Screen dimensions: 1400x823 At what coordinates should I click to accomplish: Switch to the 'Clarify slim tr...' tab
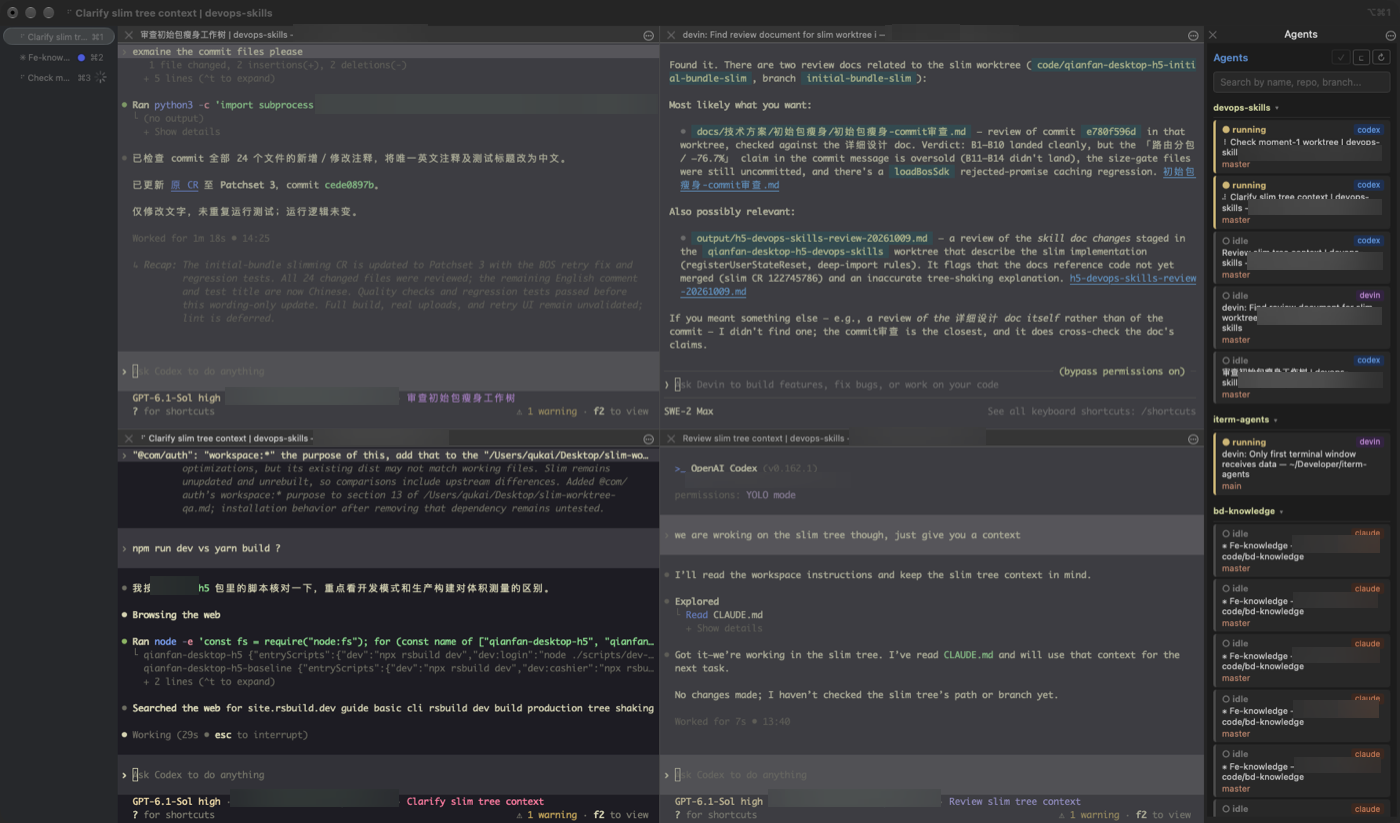click(x=58, y=37)
